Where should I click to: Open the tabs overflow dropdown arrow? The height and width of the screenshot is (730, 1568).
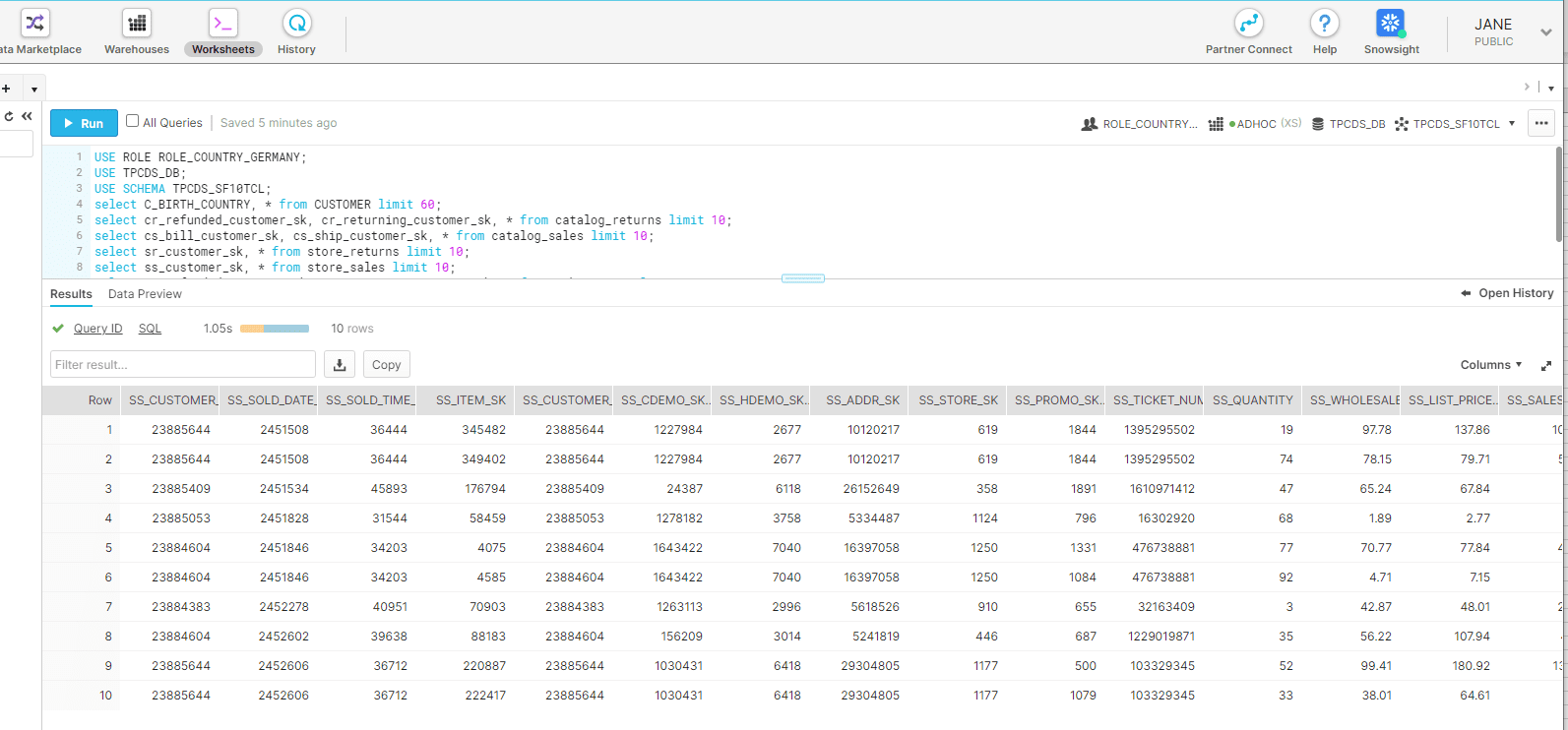[x=1551, y=89]
